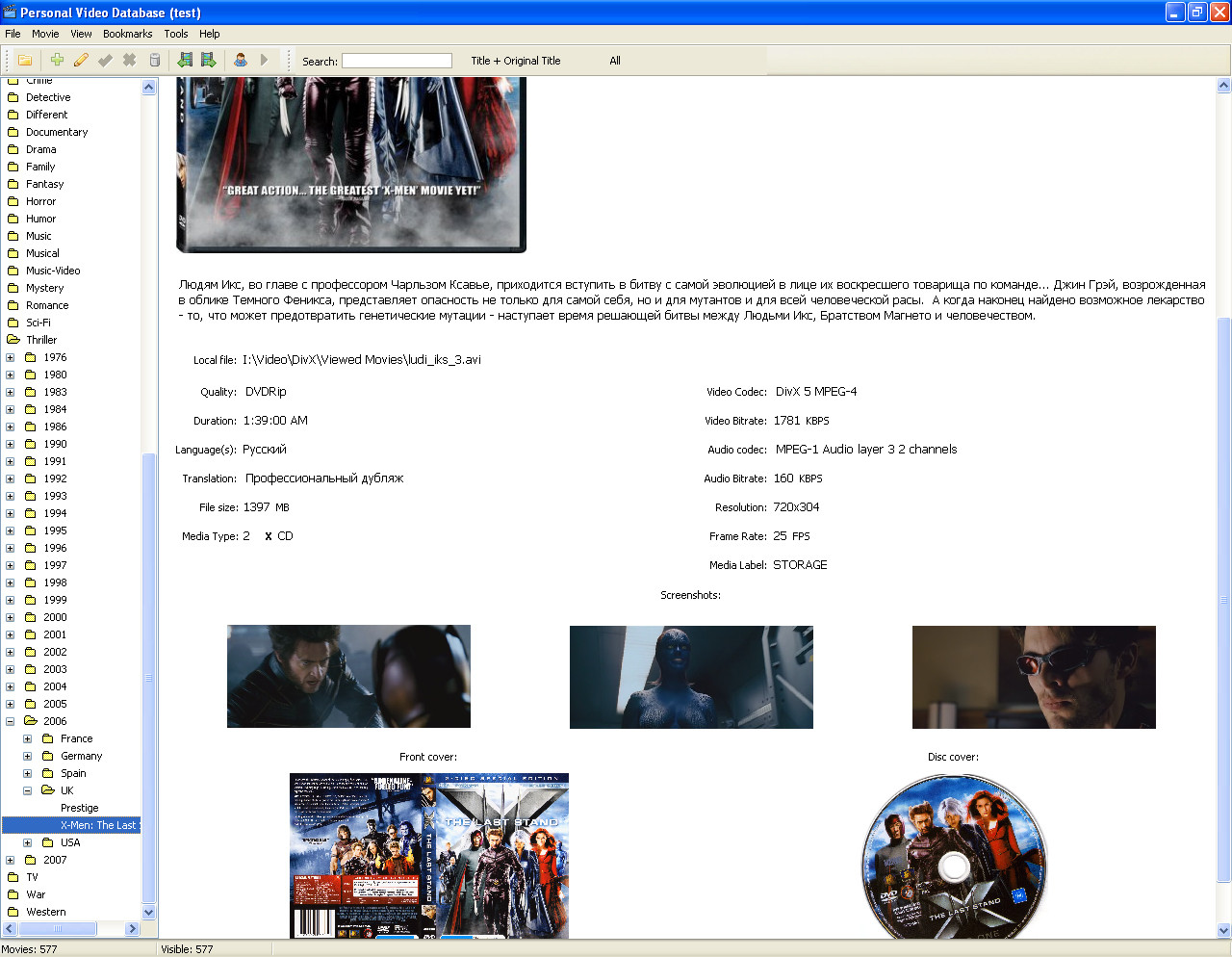Click the grey play arrow icon

tap(264, 60)
